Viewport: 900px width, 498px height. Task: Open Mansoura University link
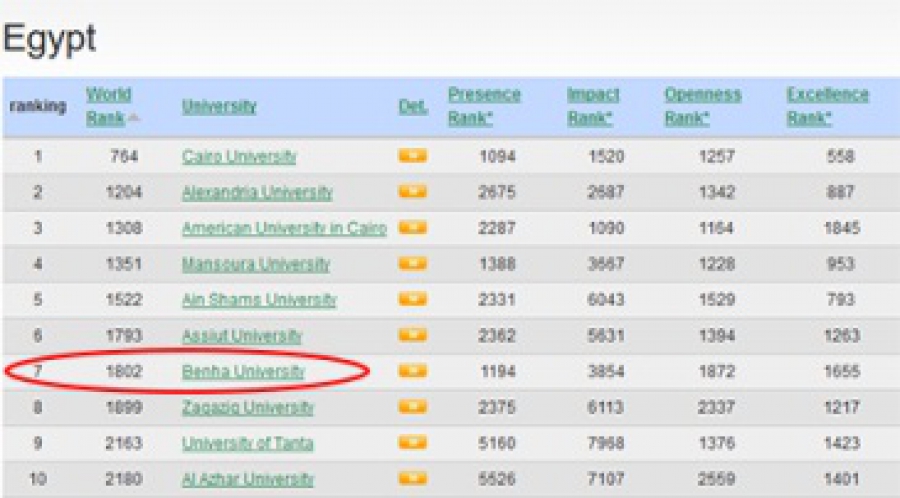tap(255, 264)
